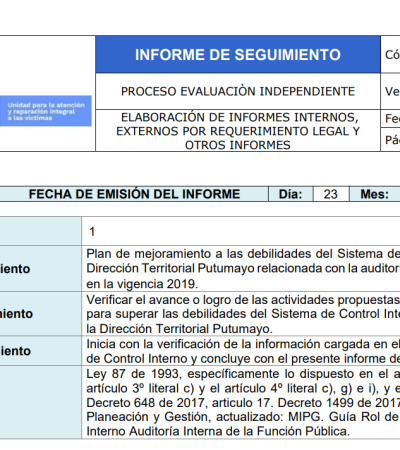Click the PROCESO EVALUACIÒN INDEPENDIENTE cell
The image size is (400, 450).
pyautogui.click(x=238, y=91)
